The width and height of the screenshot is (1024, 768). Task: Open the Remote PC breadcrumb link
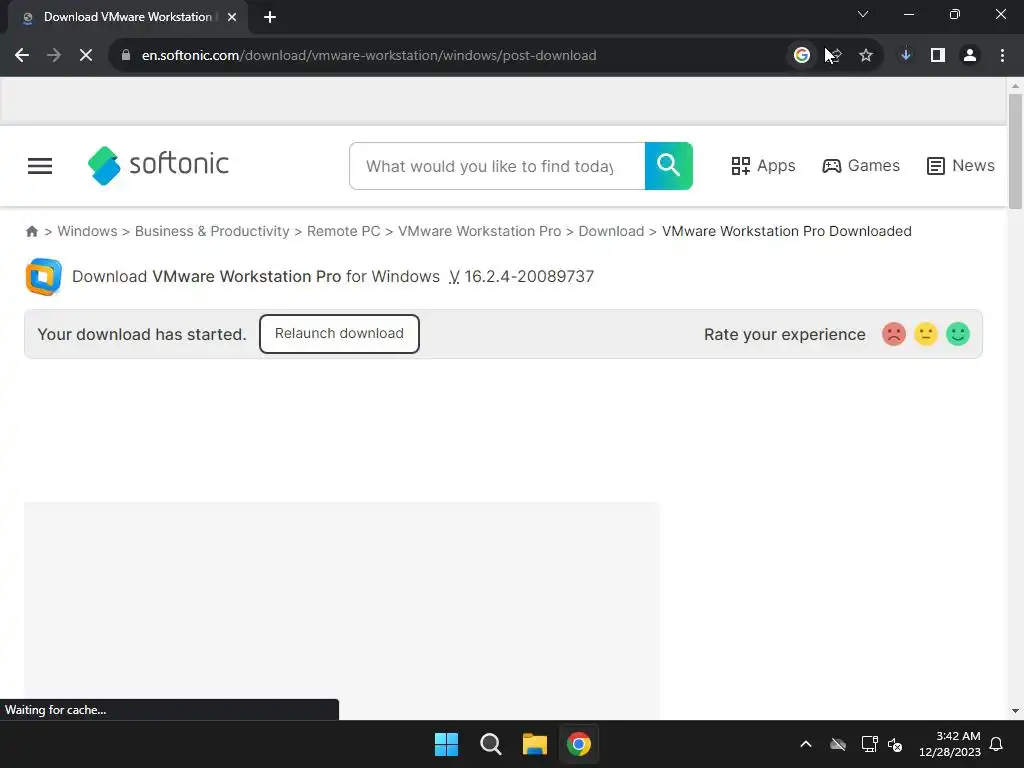coord(344,231)
